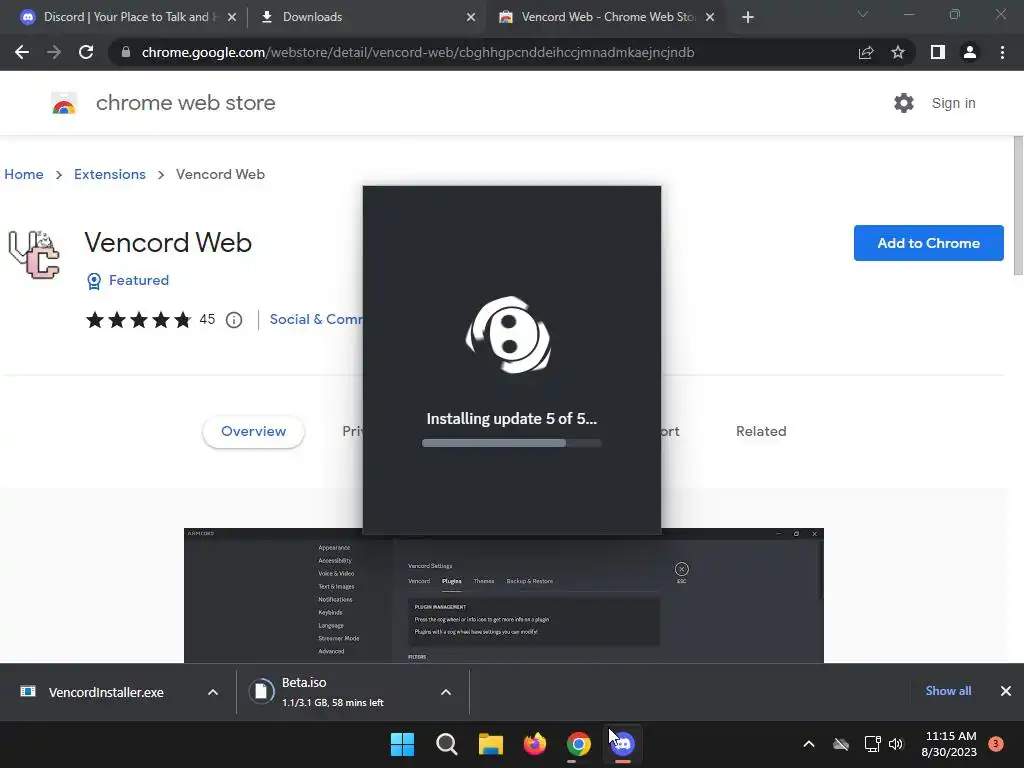Click the Discord update progress bar
Screen dimensions: 1024x768
[511, 443]
